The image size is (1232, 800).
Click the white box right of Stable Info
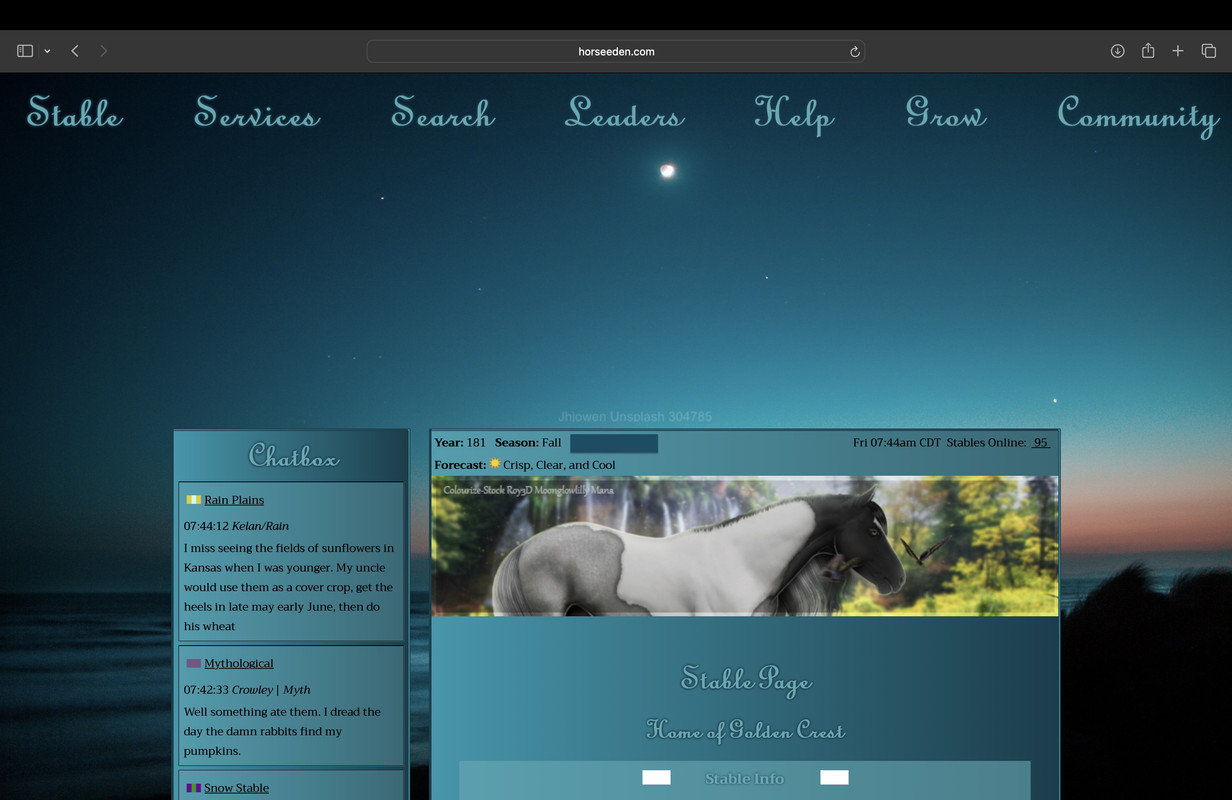click(834, 777)
